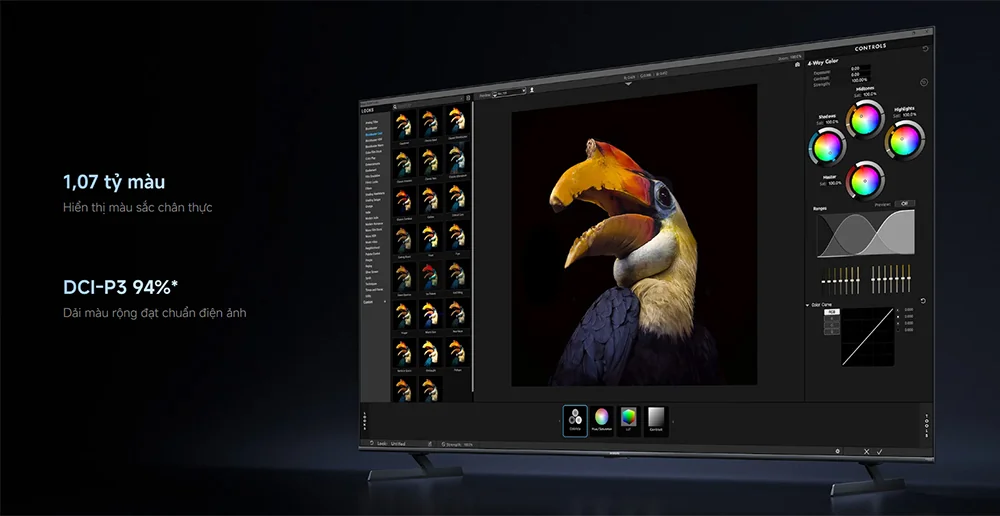The height and width of the screenshot is (516, 1000).
Task: Reset the 4-Way Color controls
Action: coord(923,83)
